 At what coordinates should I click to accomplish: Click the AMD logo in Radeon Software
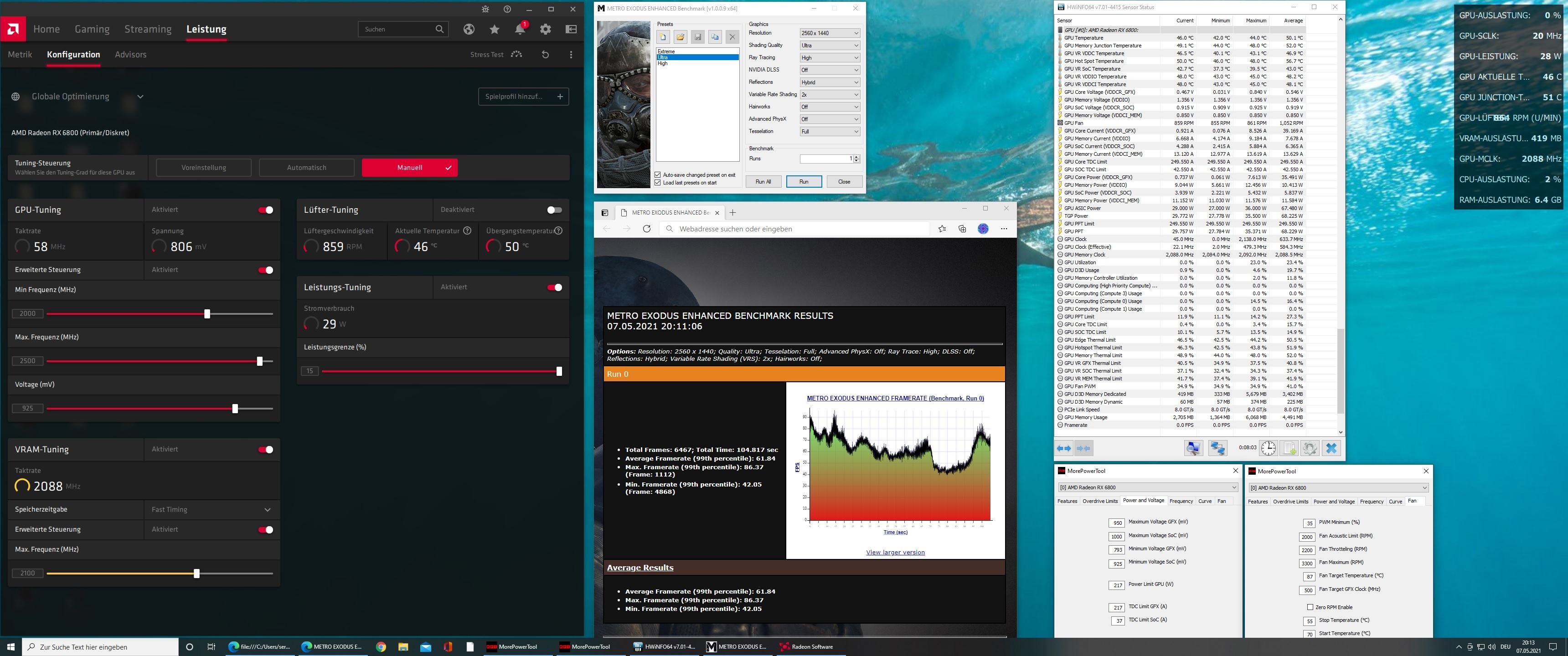coord(13,29)
